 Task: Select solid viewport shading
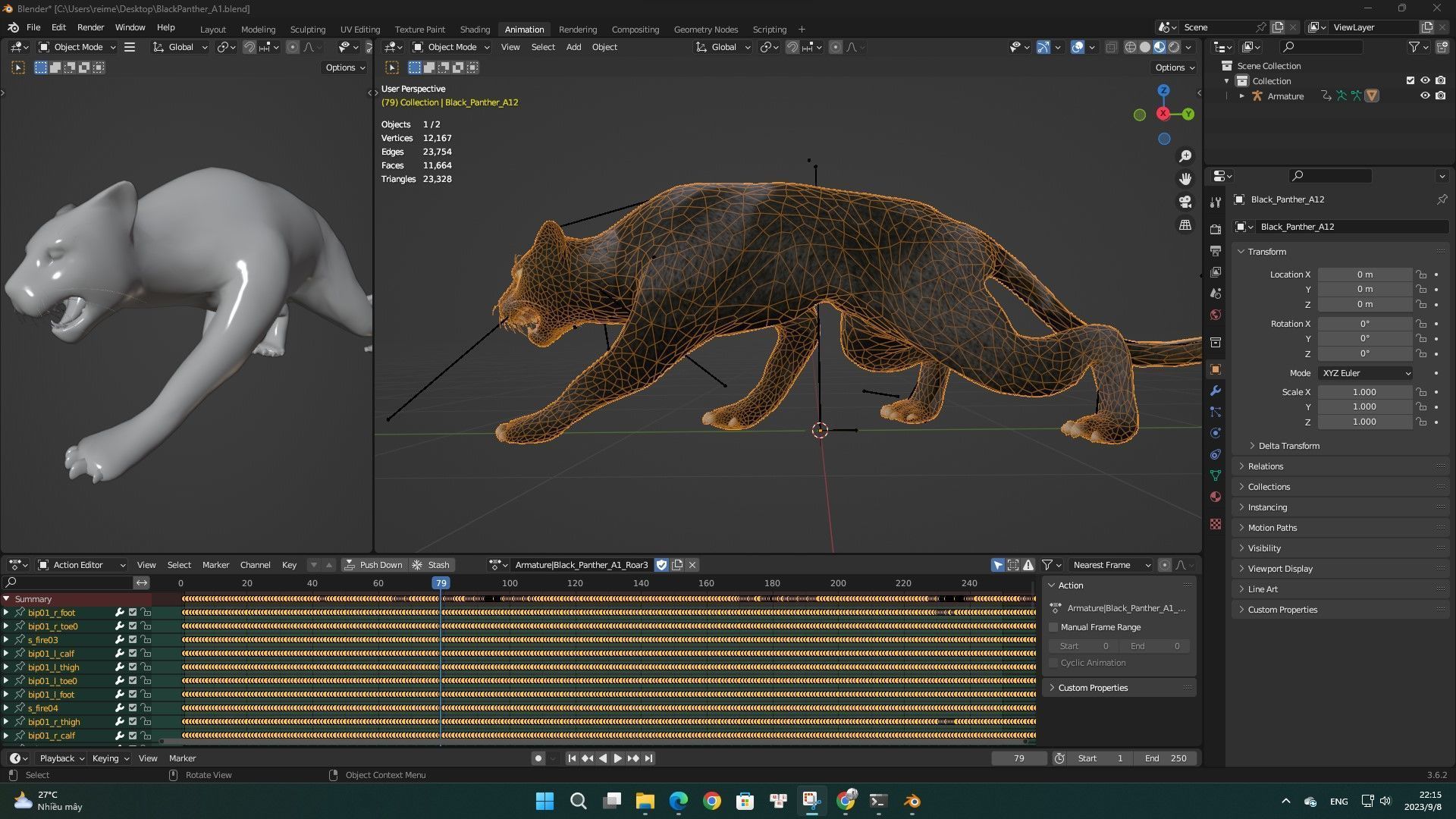tap(1145, 47)
